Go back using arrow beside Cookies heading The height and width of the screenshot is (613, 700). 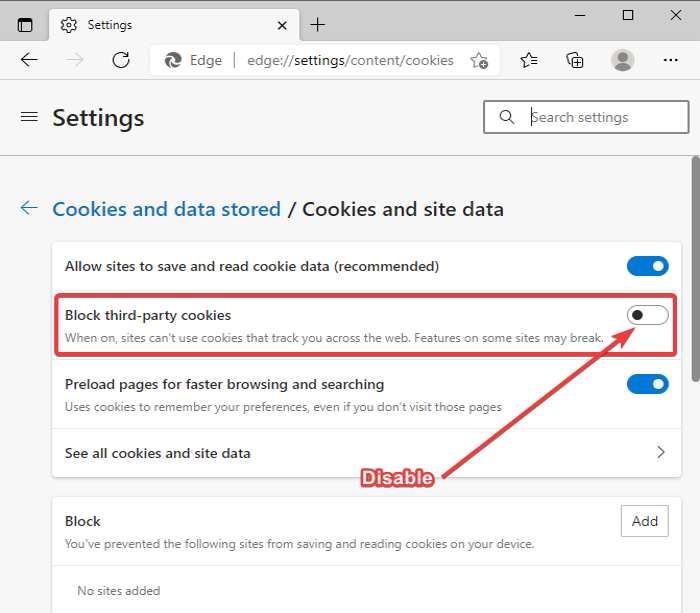click(28, 208)
